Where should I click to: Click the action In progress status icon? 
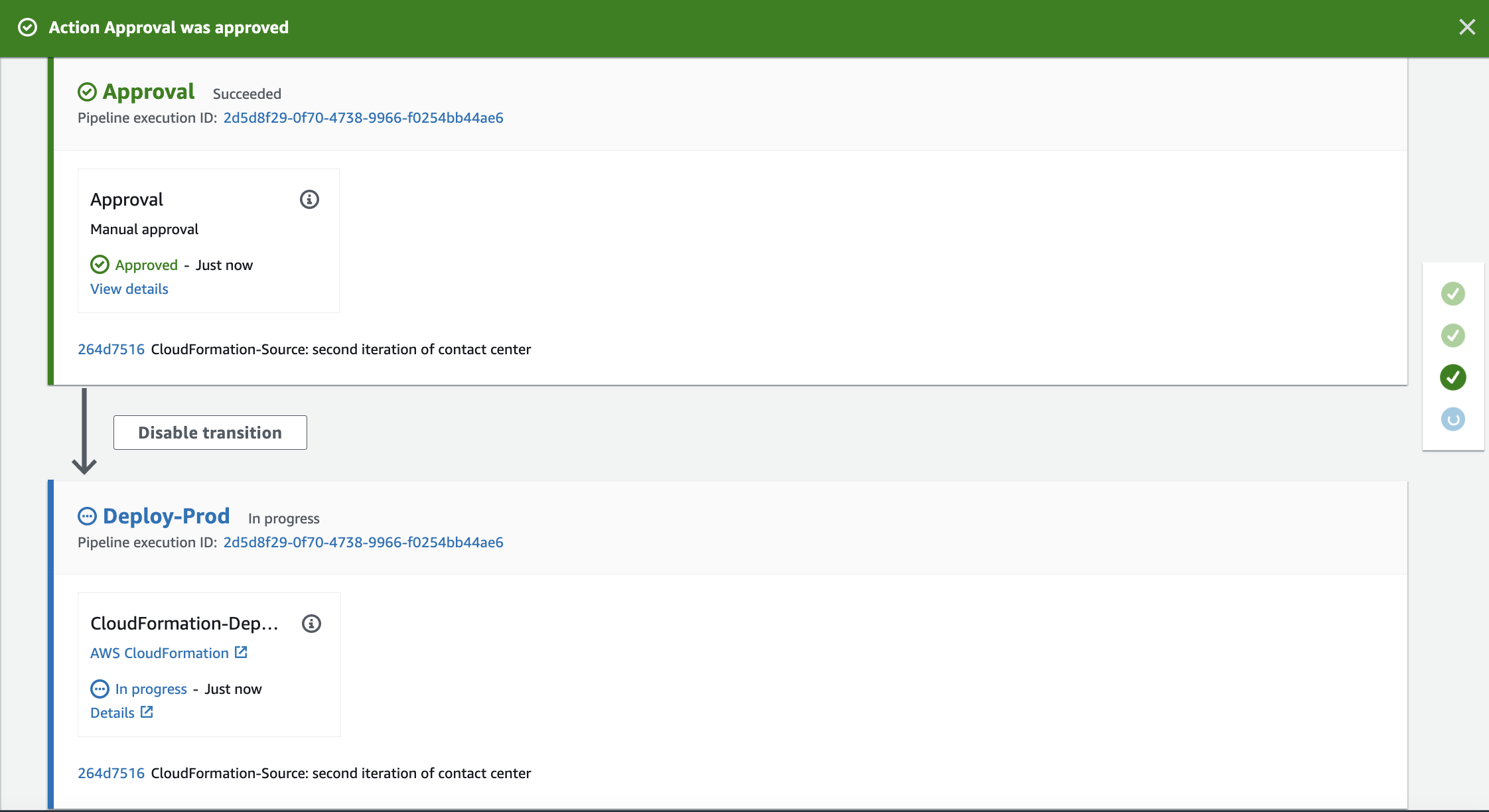100,689
